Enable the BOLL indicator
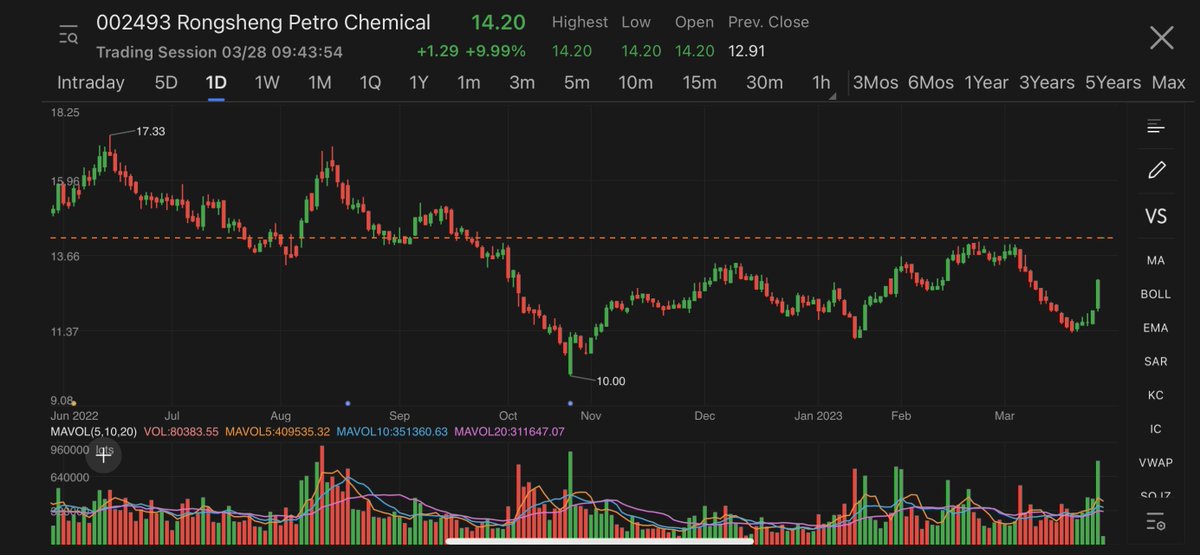This screenshot has height=555, width=1200. tap(1156, 294)
